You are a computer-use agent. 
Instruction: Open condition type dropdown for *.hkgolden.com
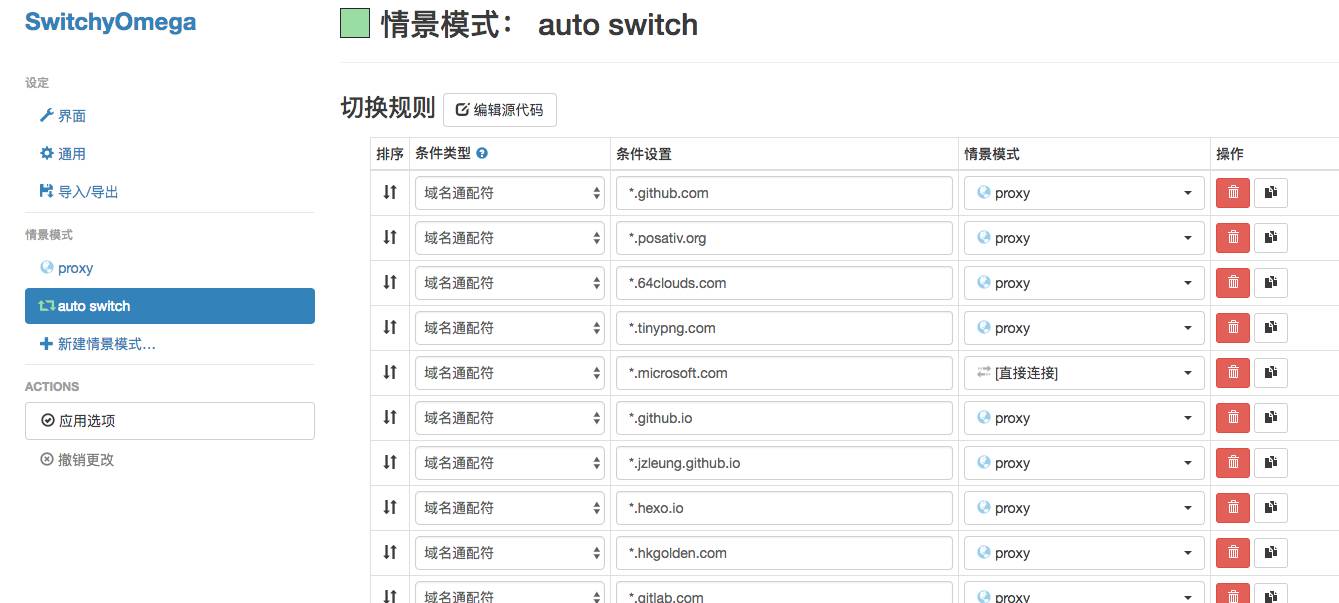(510, 553)
